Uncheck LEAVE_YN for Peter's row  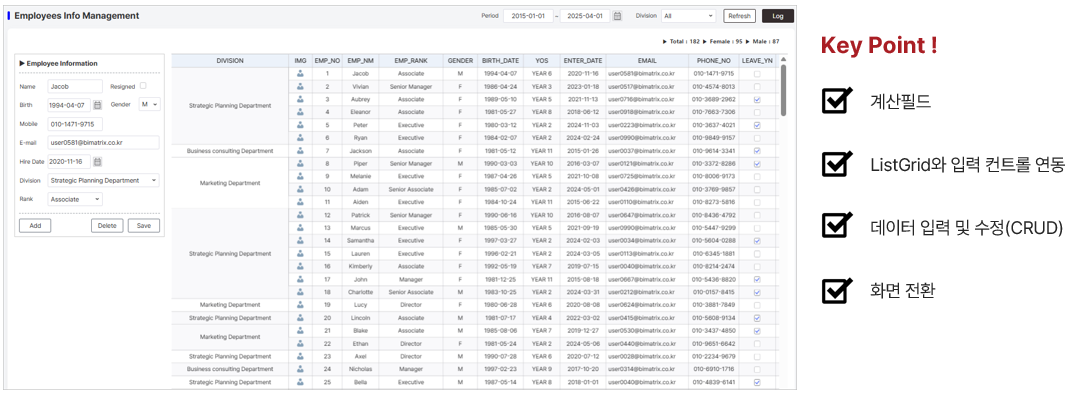coord(757,125)
